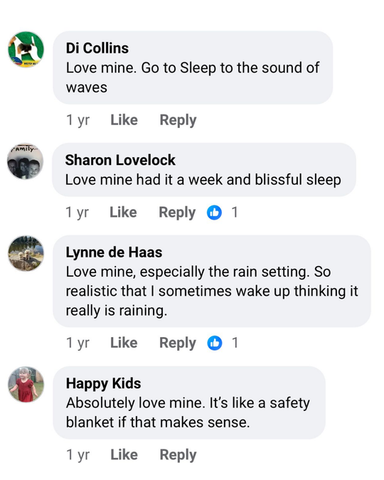Open Happy Kids' name link

(104, 384)
